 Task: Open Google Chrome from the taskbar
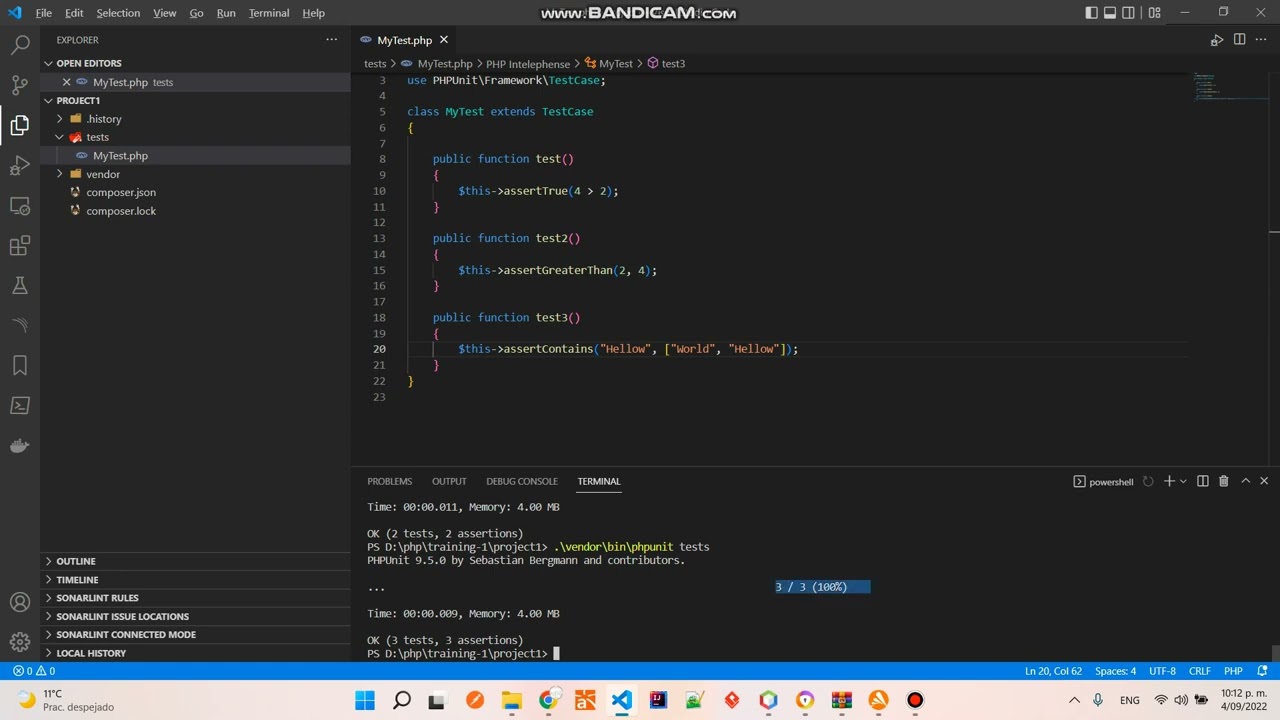coord(548,700)
